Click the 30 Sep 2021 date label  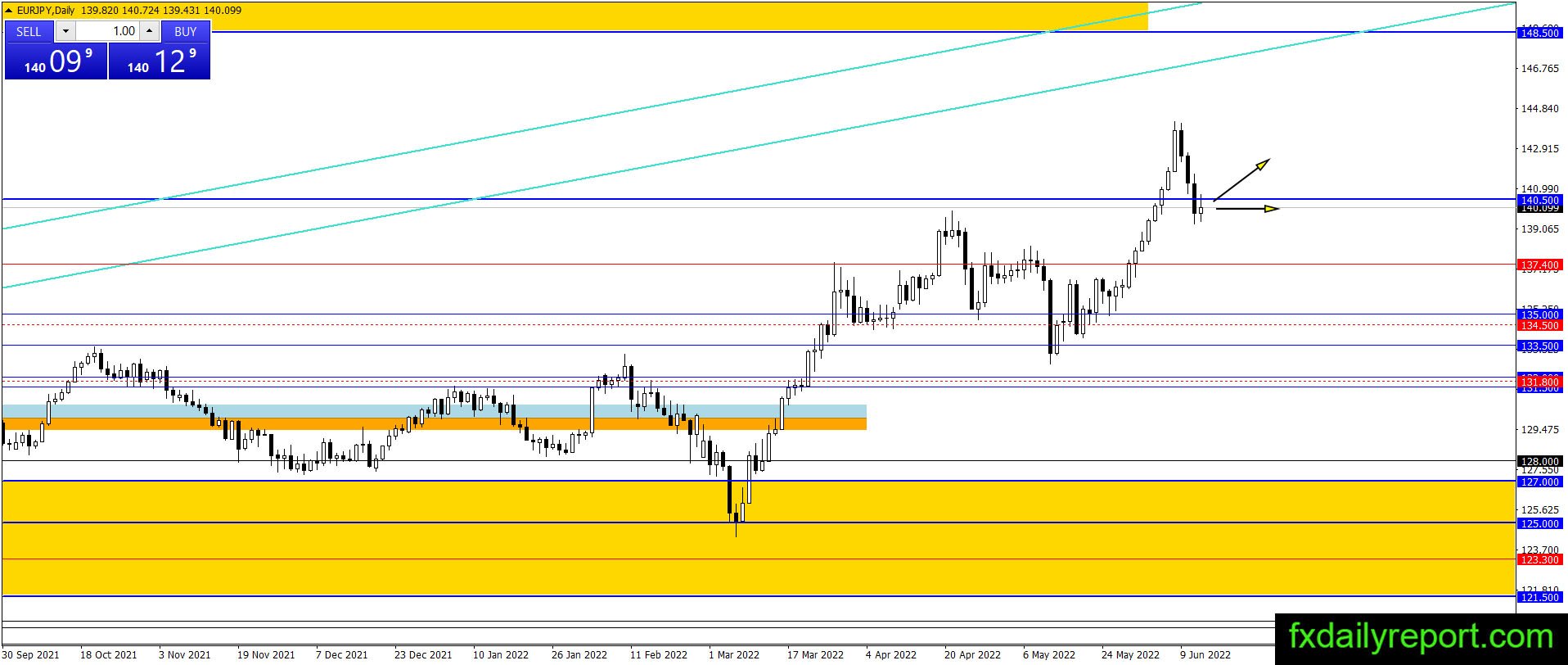click(x=31, y=654)
